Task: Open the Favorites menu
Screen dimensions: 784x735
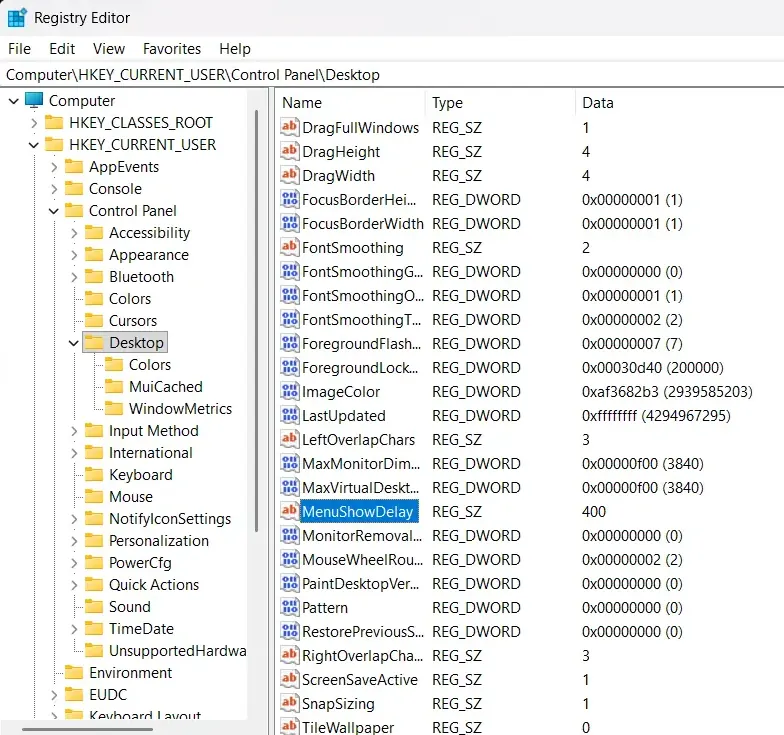Action: 172,49
